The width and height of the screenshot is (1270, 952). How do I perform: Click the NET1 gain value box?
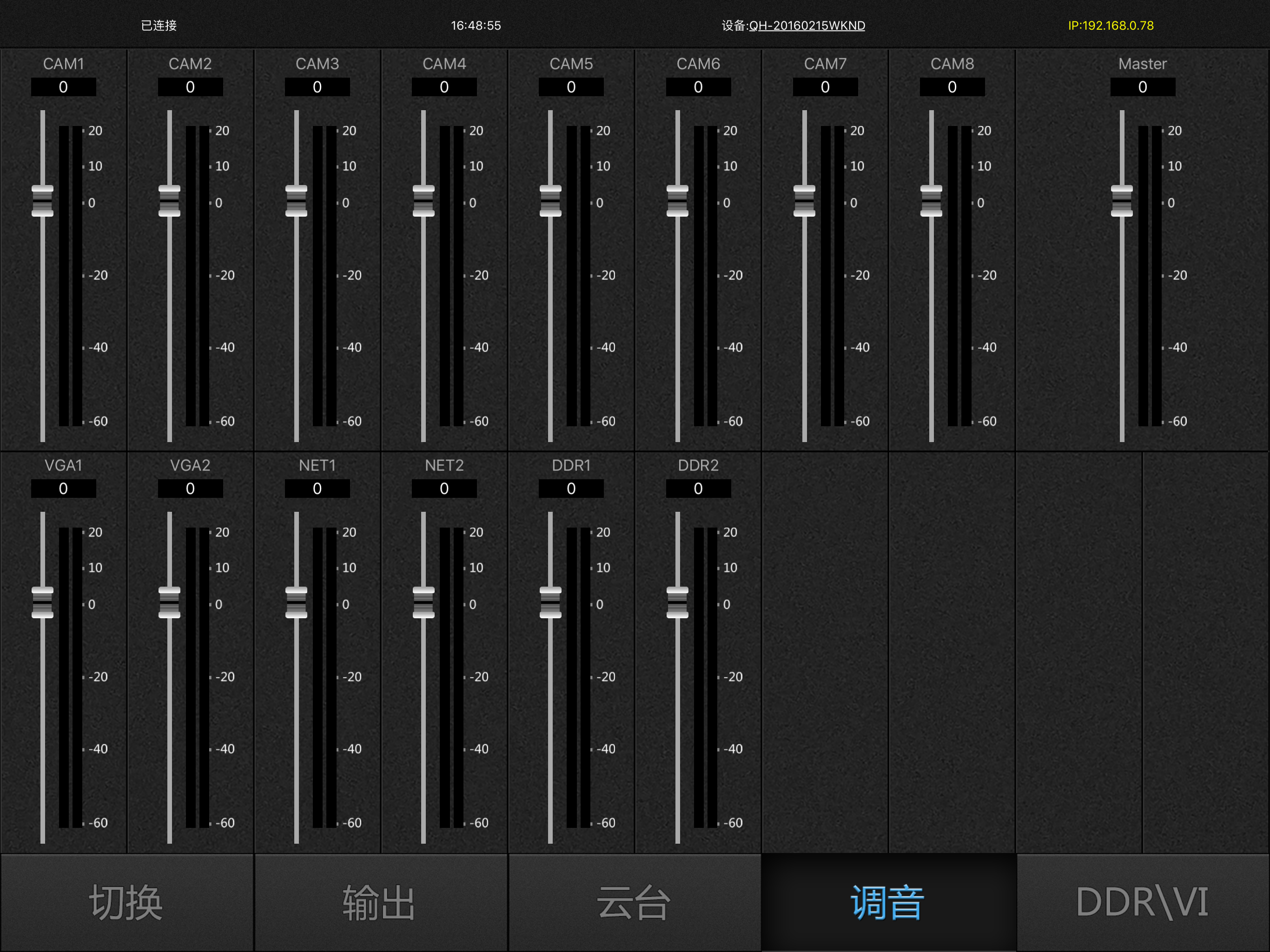[x=317, y=489]
